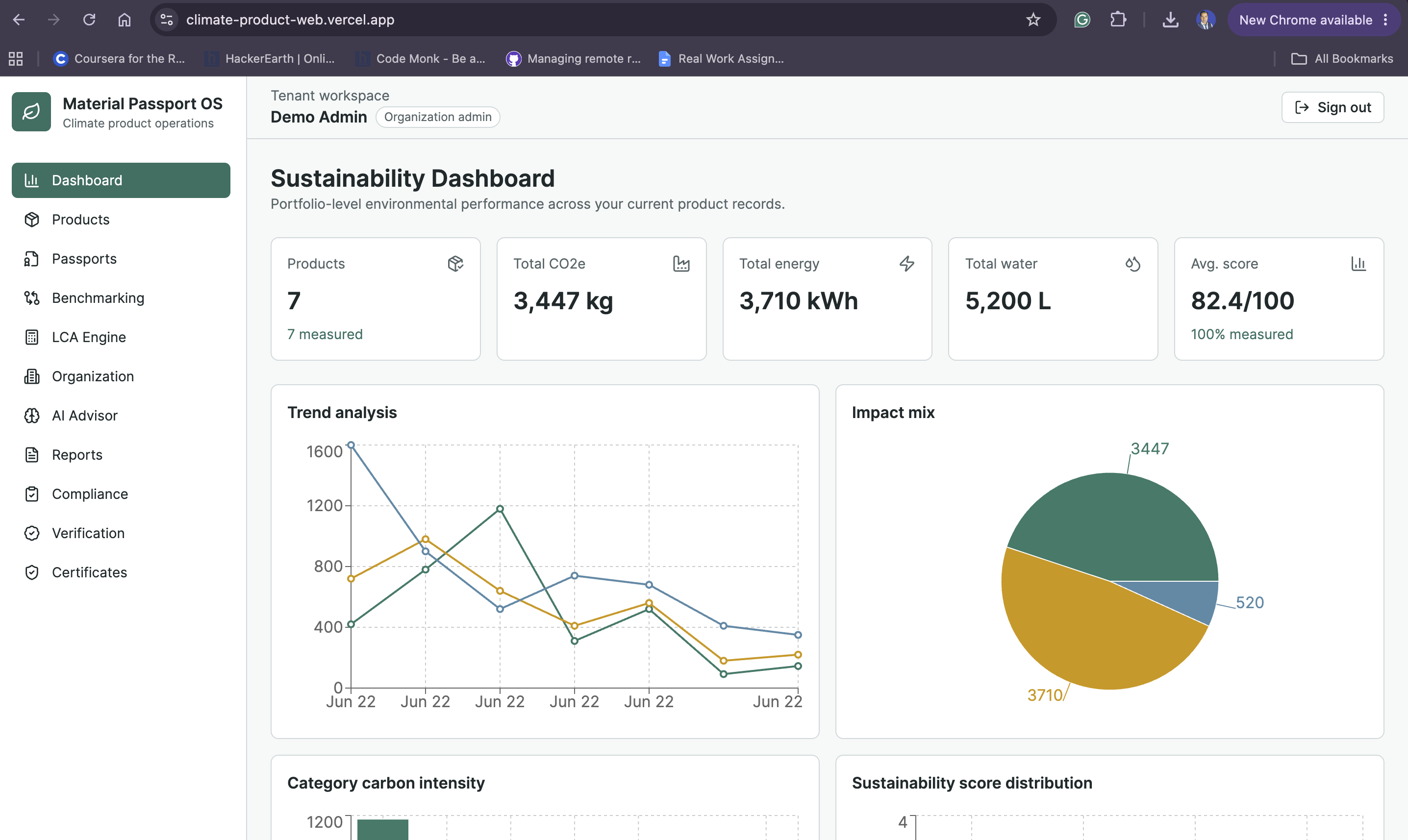Open the All Bookmarks folder

tap(1341, 58)
